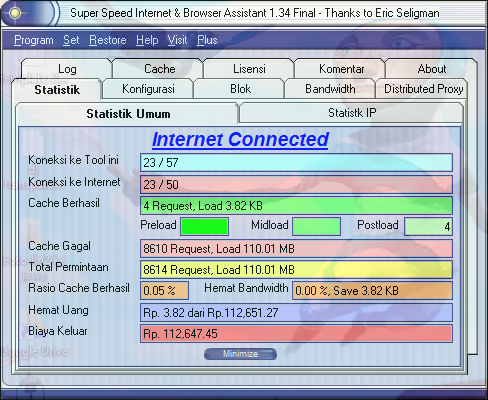Click the Total Permintaan label
488x400 pixels.
click(68, 267)
